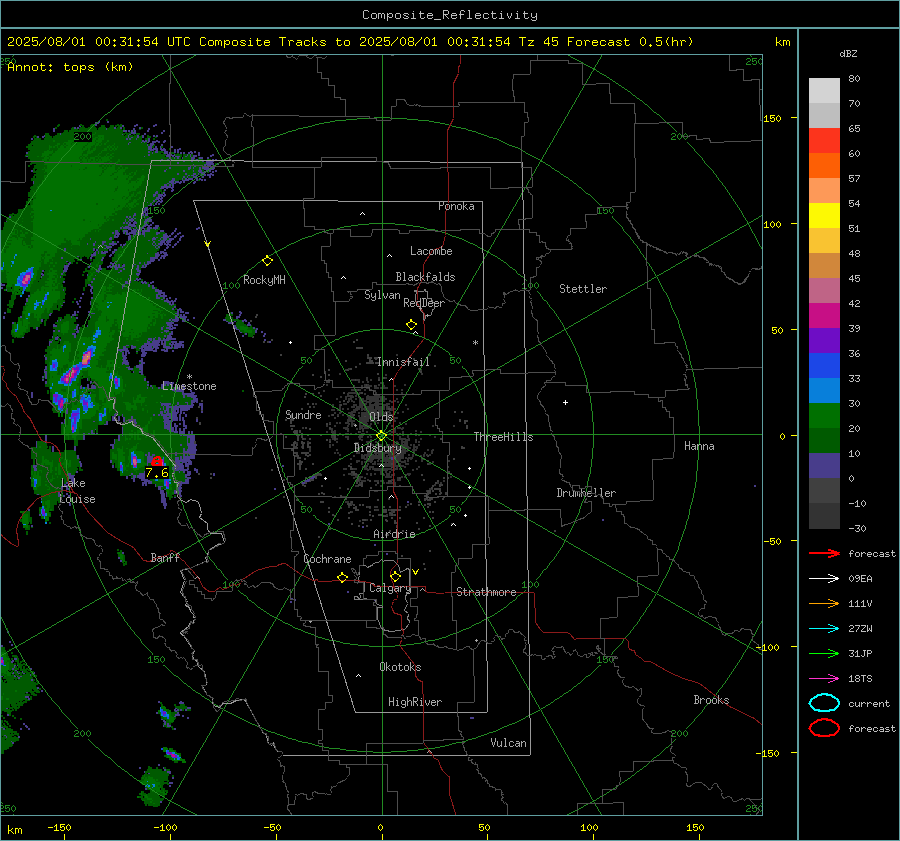Click the Stettler city label
Viewport: 900px width, 841px height.
tap(583, 289)
